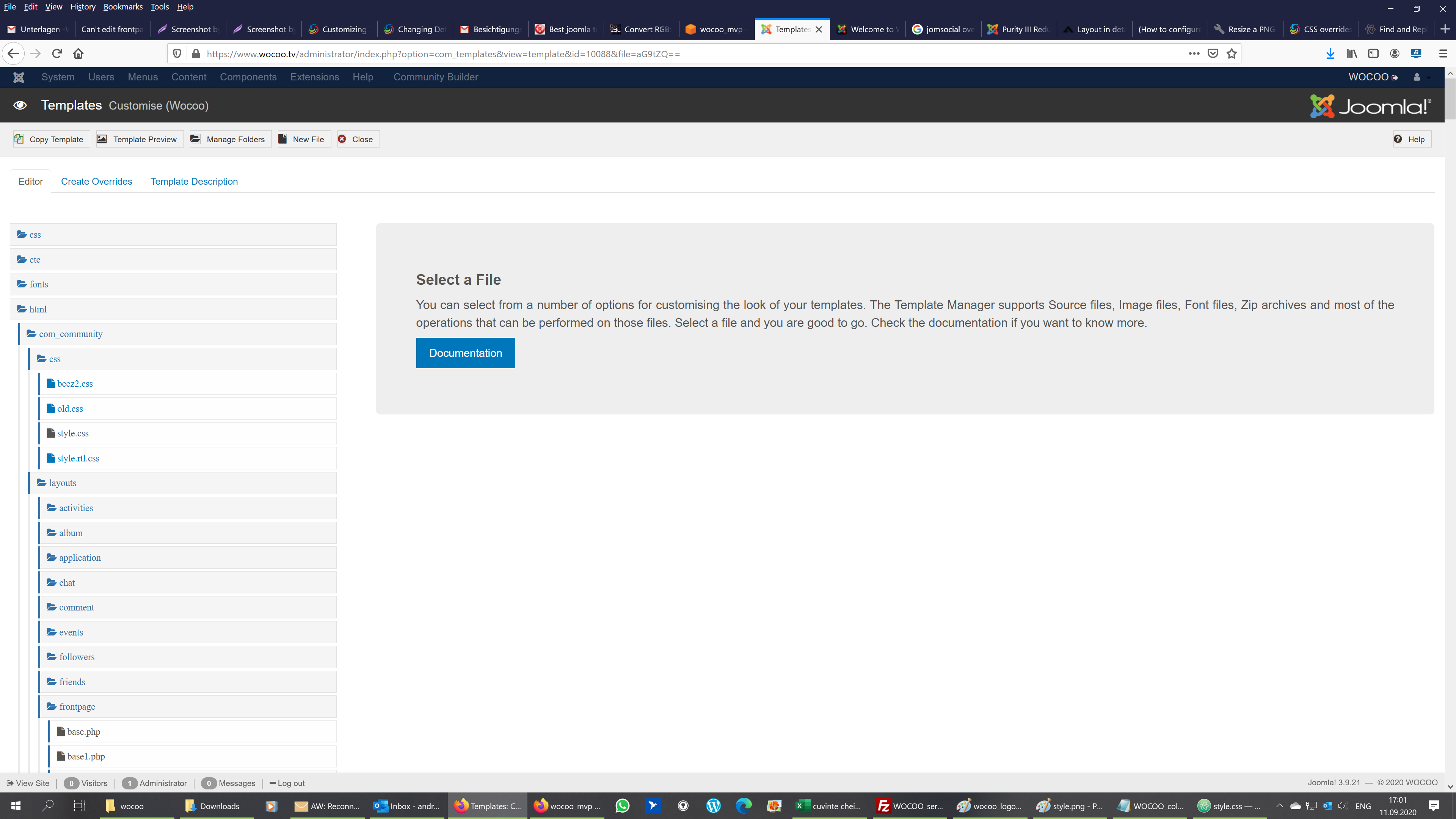The image size is (1456, 819).
Task: Bookmark this page with star icon
Action: tap(1232, 54)
